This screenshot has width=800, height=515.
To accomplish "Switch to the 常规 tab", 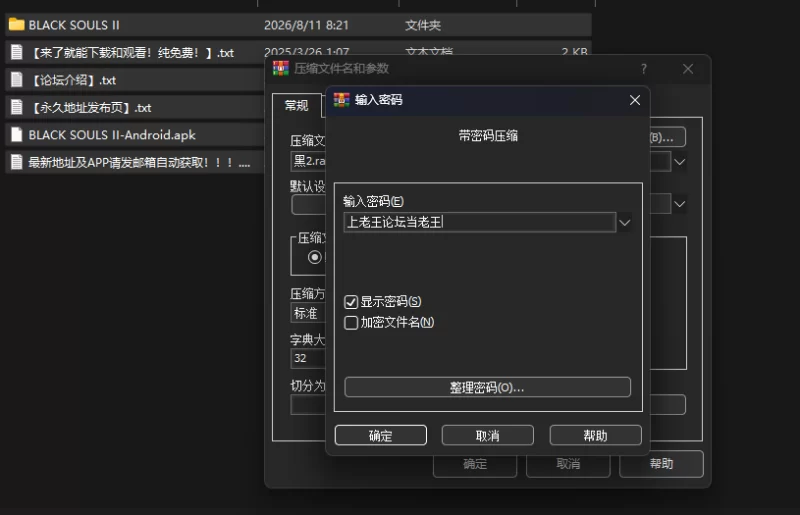I will click(x=296, y=106).
